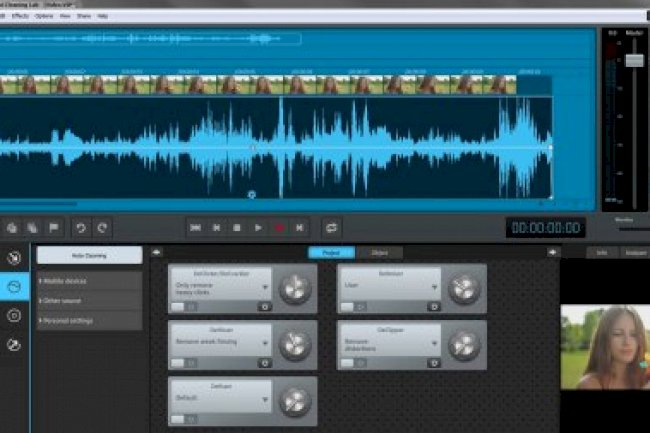Toggle the DeClicker/DeCrackler on/off switch
Screen dimensions: 650x433
(184, 306)
